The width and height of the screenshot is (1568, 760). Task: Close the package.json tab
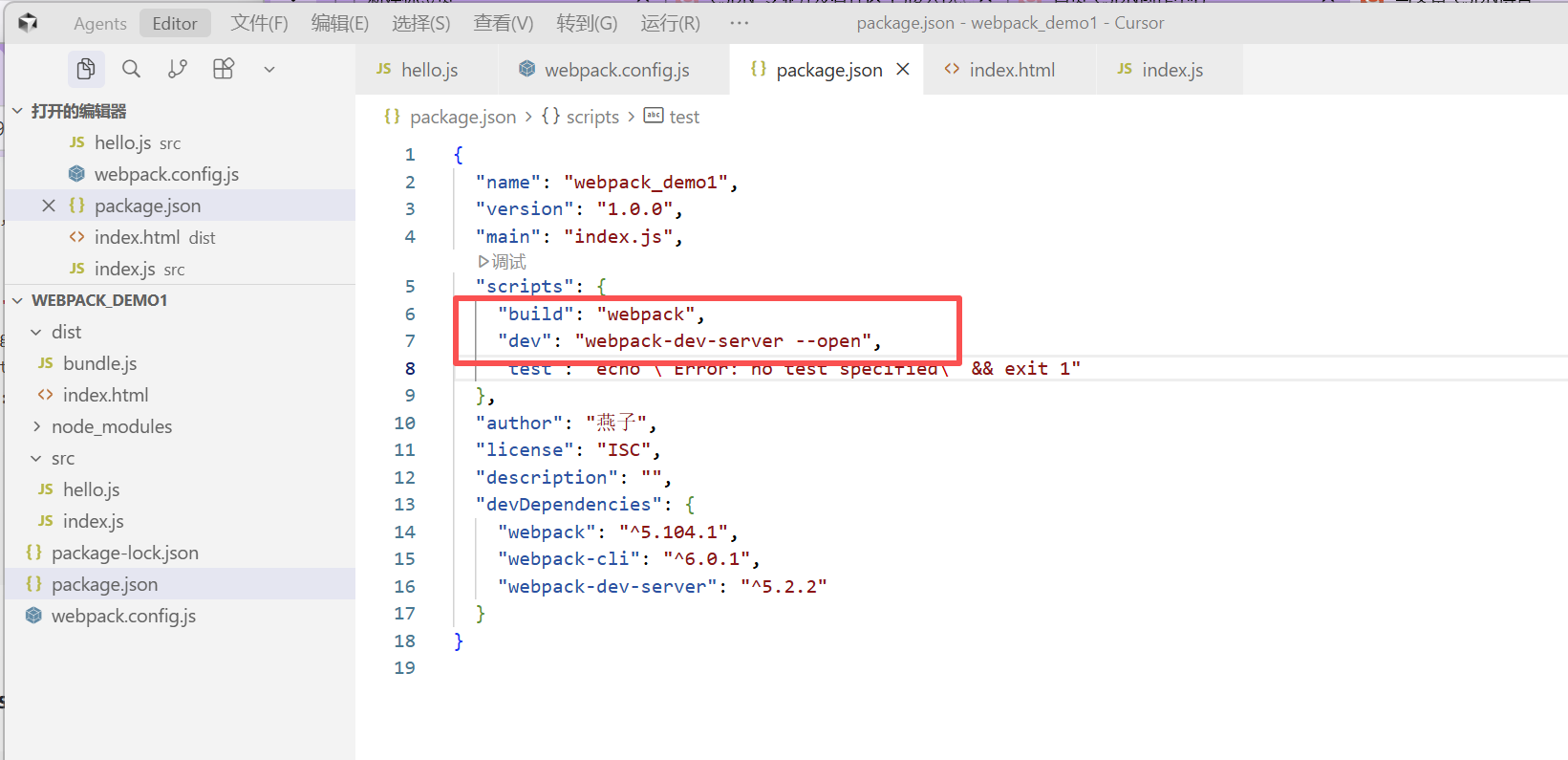click(x=903, y=70)
